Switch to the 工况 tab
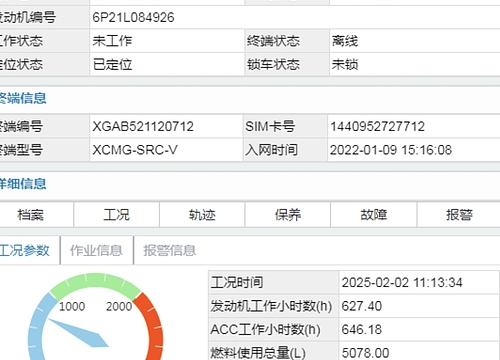Viewport: 500px width, 360px height. [116, 215]
